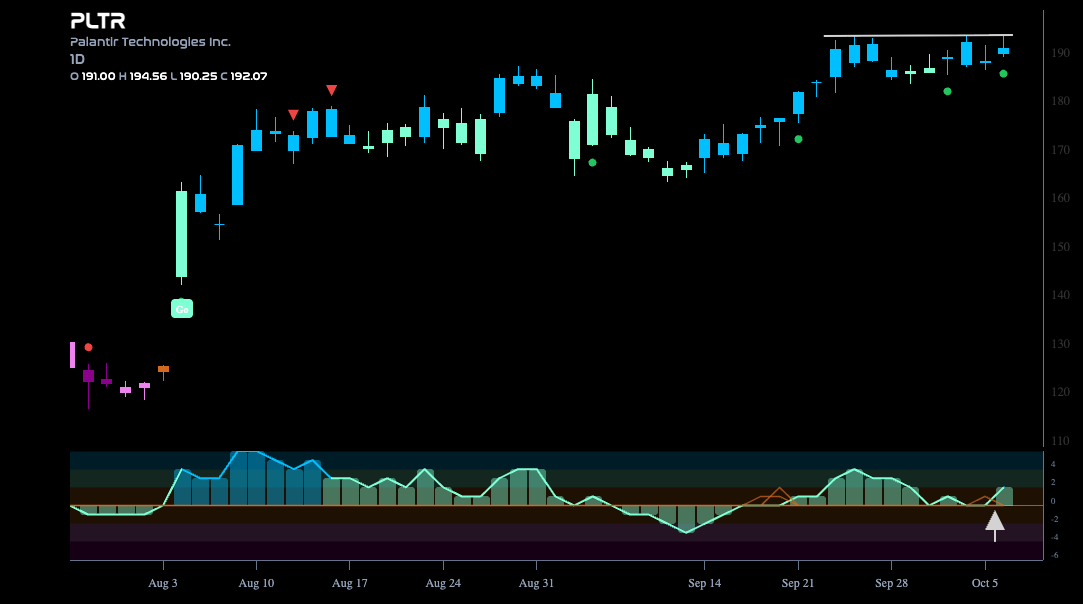Click the PLTR ticker symbol
The width and height of the screenshot is (1083, 604).
(x=98, y=21)
